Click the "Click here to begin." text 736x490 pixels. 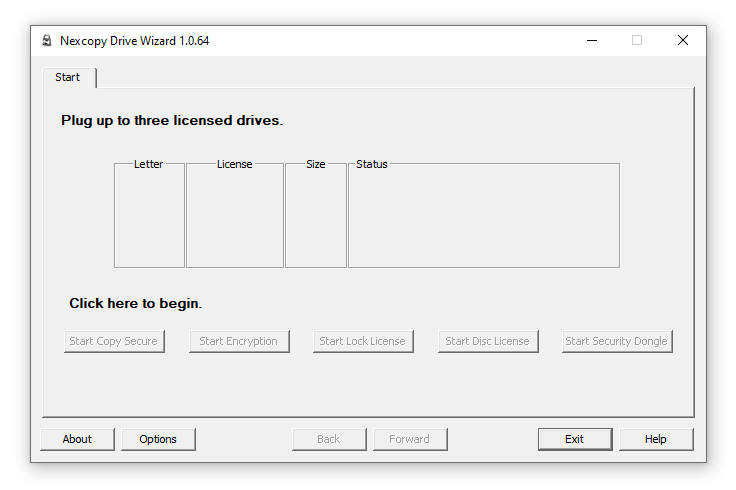(135, 303)
